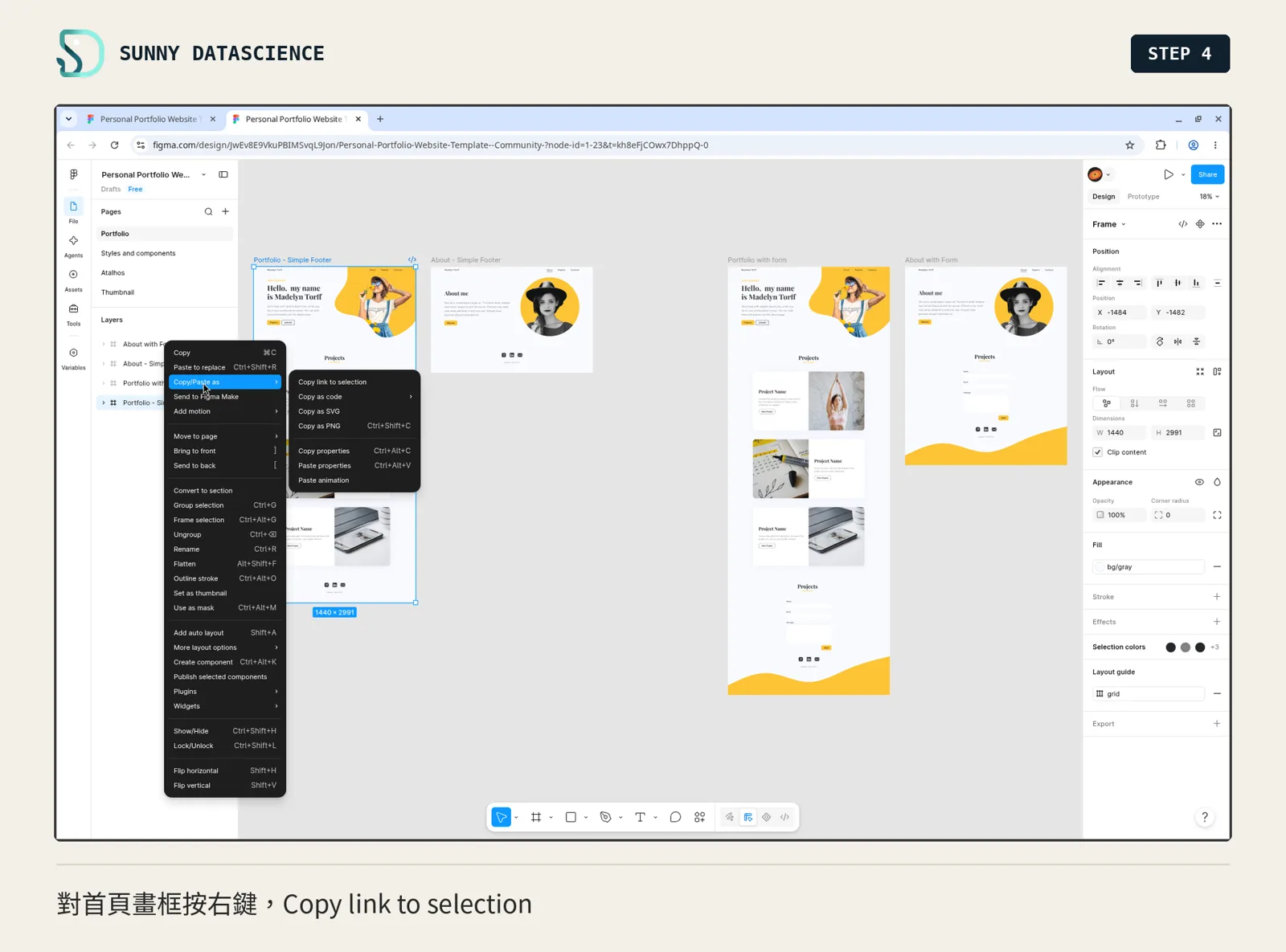Toggle Appearance visibility eye icon
1286x952 pixels.
[x=1199, y=482]
